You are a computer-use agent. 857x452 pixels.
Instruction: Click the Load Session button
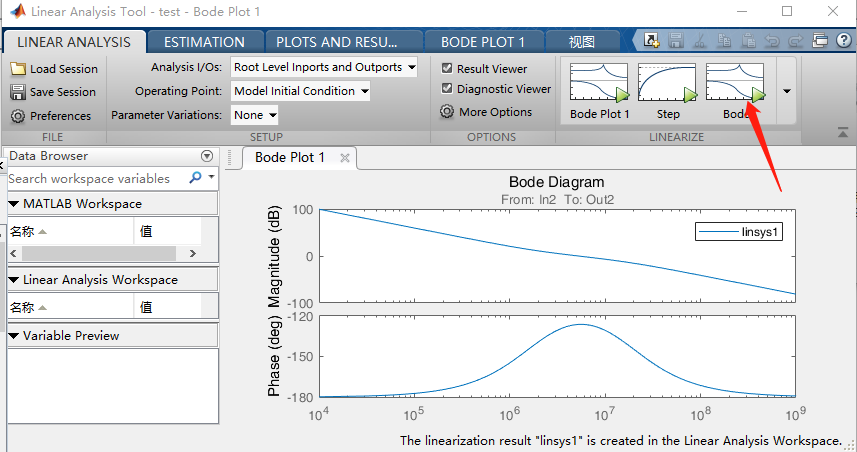click(54, 69)
